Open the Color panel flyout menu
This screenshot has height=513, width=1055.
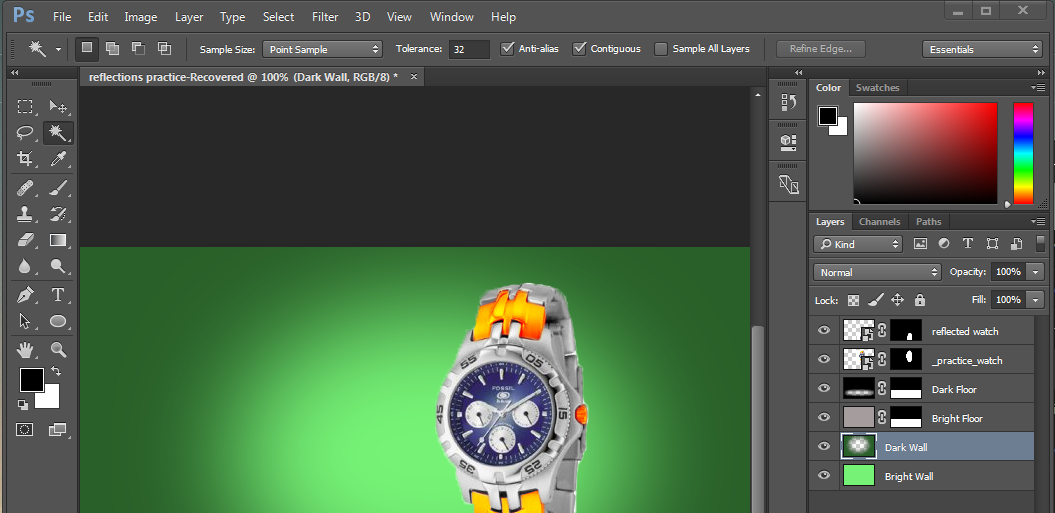tap(1036, 88)
